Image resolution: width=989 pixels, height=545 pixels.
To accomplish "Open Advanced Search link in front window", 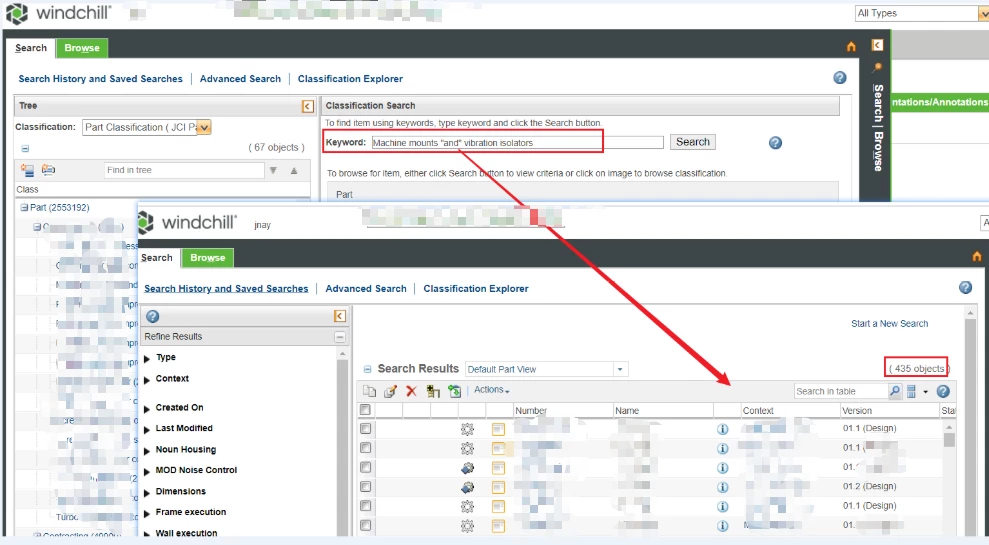I will pyautogui.click(x=366, y=288).
